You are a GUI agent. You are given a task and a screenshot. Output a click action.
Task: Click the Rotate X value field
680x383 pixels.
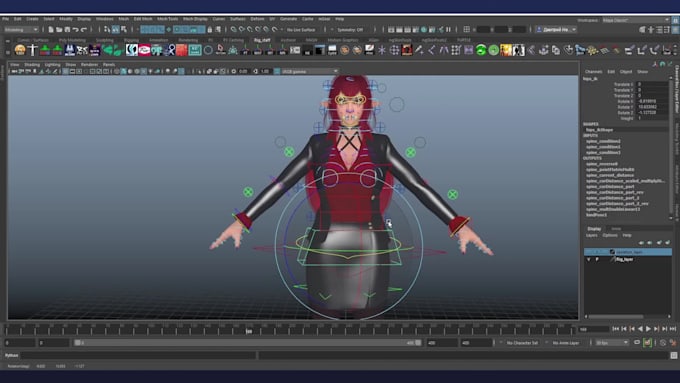pos(652,101)
